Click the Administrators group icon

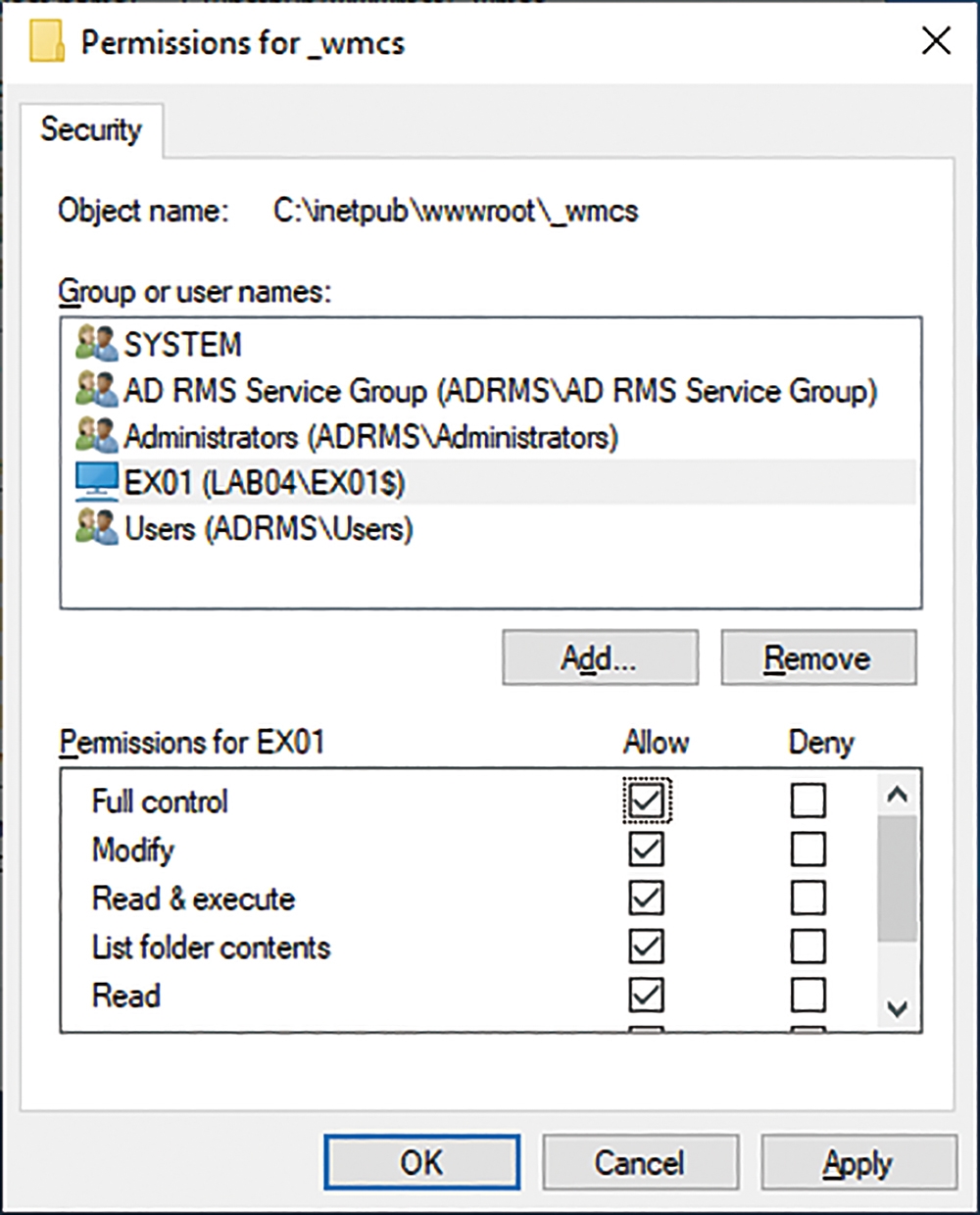coord(96,436)
